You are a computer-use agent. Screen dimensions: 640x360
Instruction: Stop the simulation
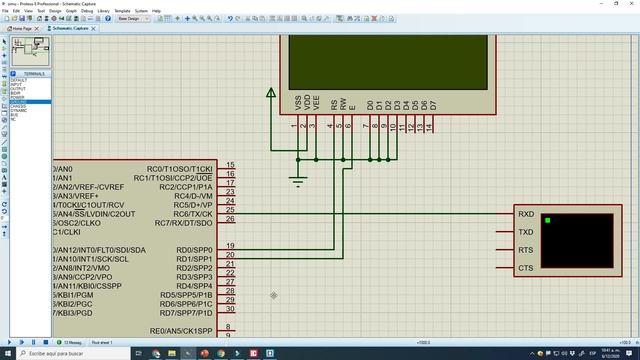coord(46,342)
